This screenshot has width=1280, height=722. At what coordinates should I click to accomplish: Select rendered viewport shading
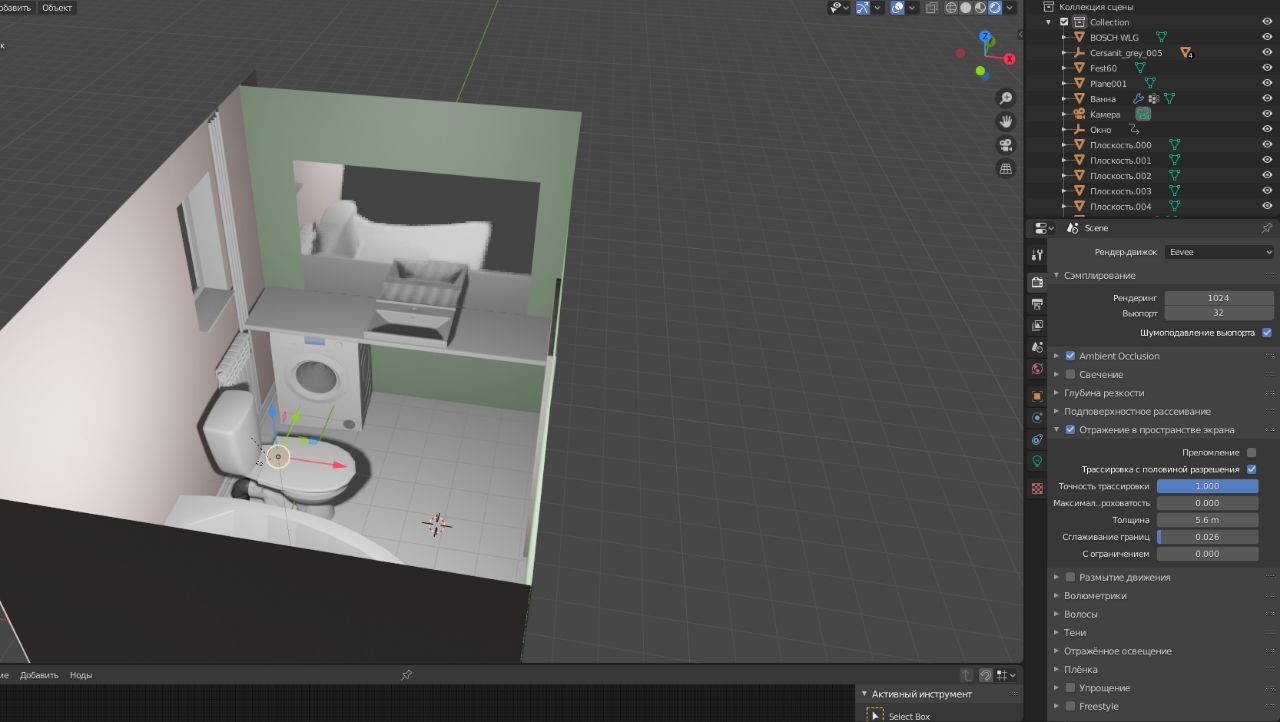995,7
